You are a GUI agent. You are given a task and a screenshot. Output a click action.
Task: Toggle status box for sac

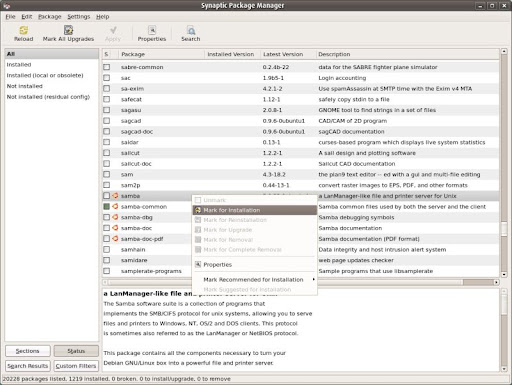(107, 78)
